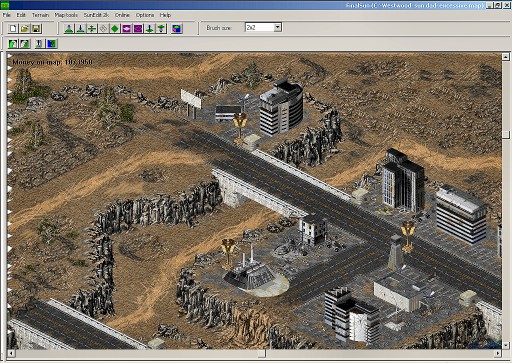Save the map using floppy disk icon

click(36, 28)
